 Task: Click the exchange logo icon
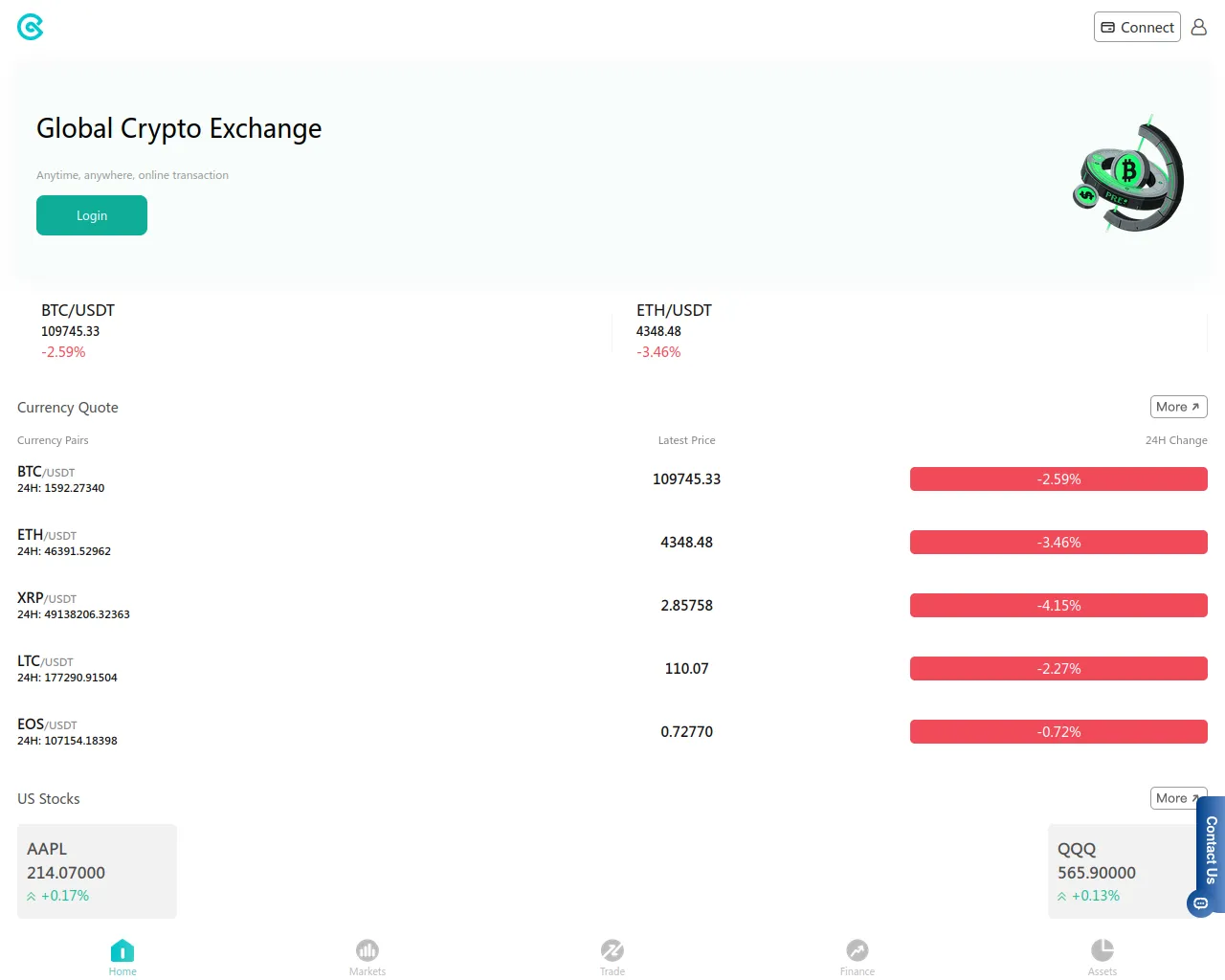(x=31, y=27)
